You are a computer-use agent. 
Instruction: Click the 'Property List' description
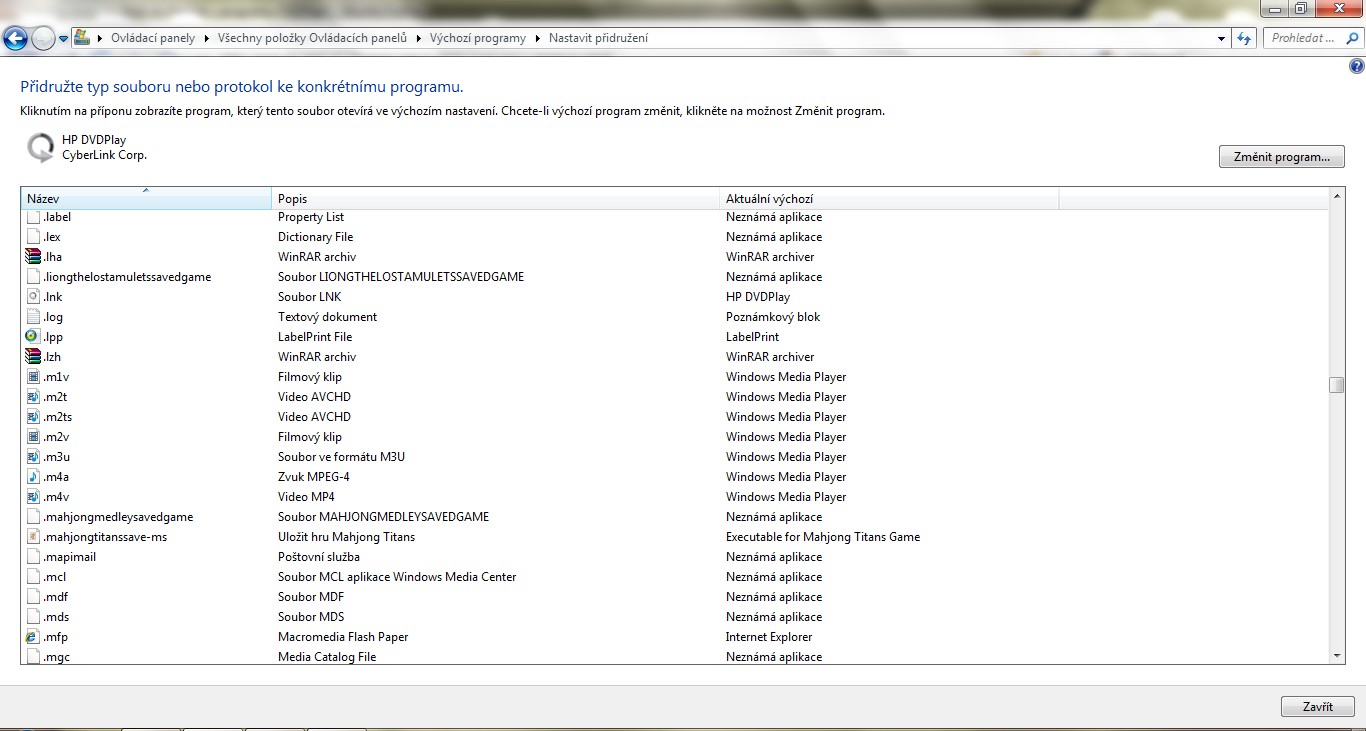tap(311, 217)
